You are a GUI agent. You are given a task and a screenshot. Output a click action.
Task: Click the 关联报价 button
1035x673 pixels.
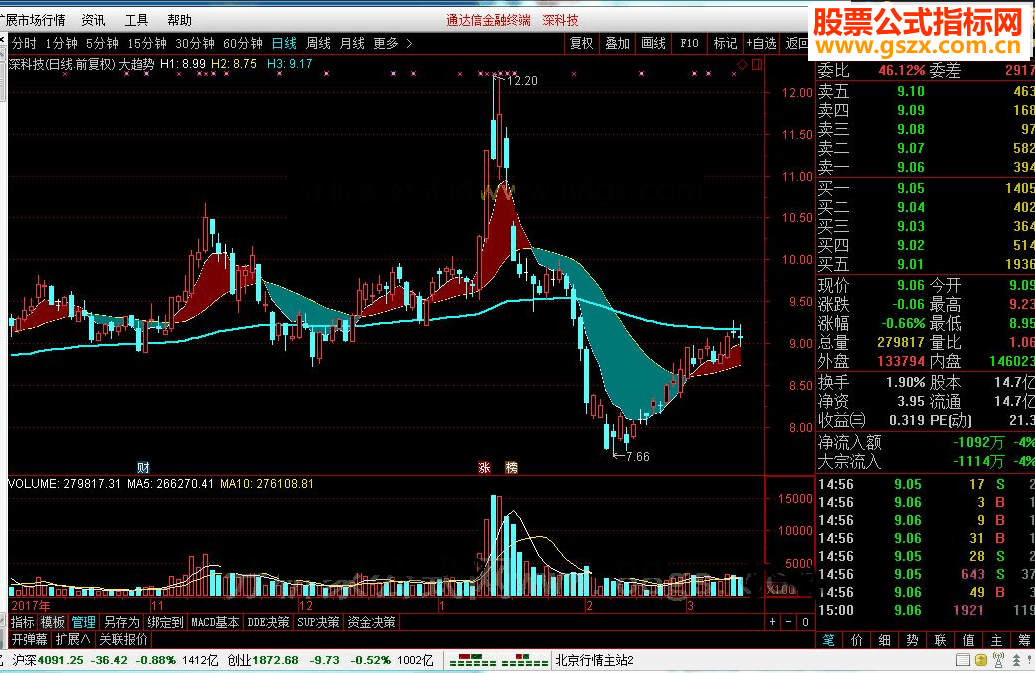(x=123, y=639)
